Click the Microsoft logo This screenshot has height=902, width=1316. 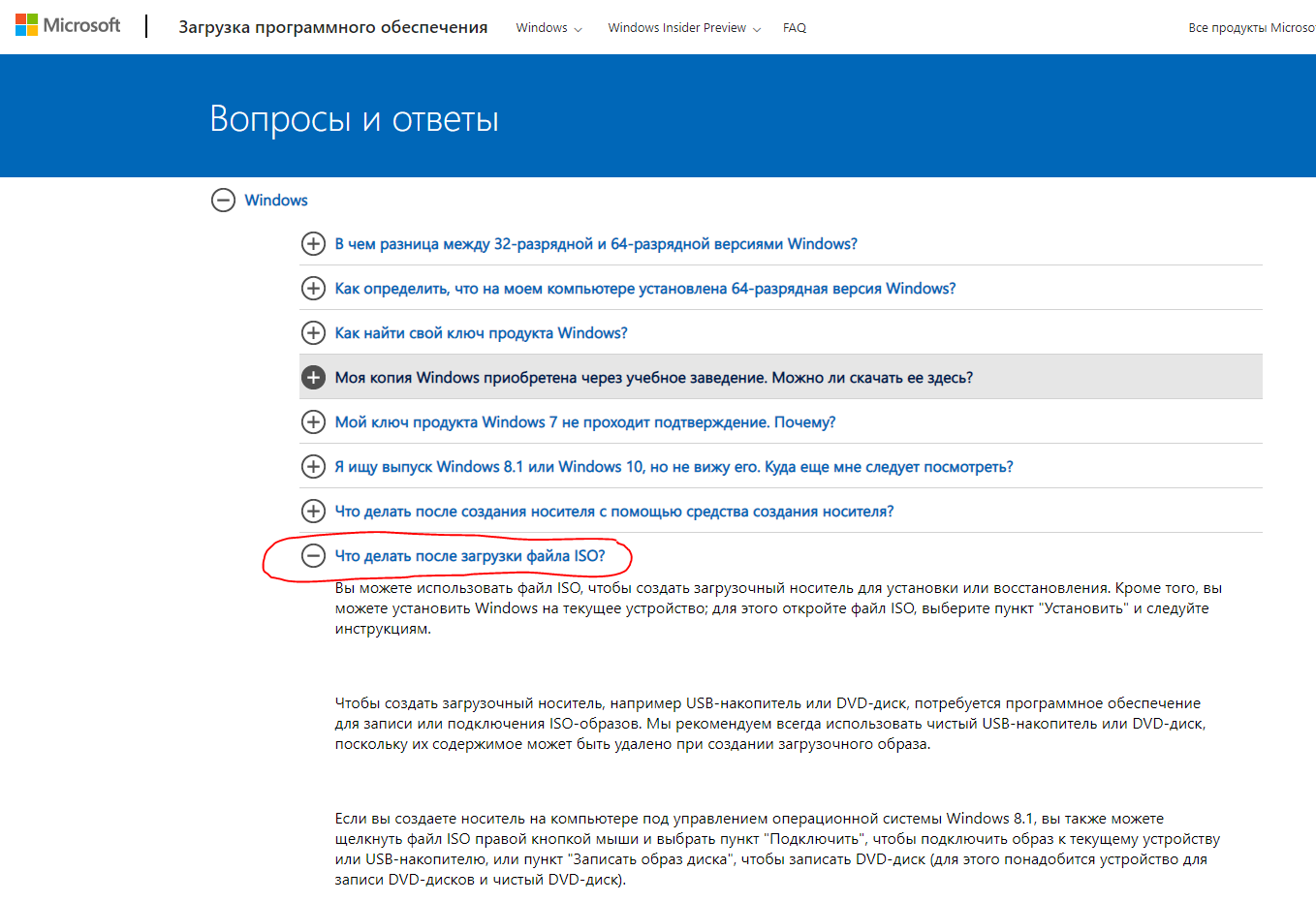click(68, 25)
